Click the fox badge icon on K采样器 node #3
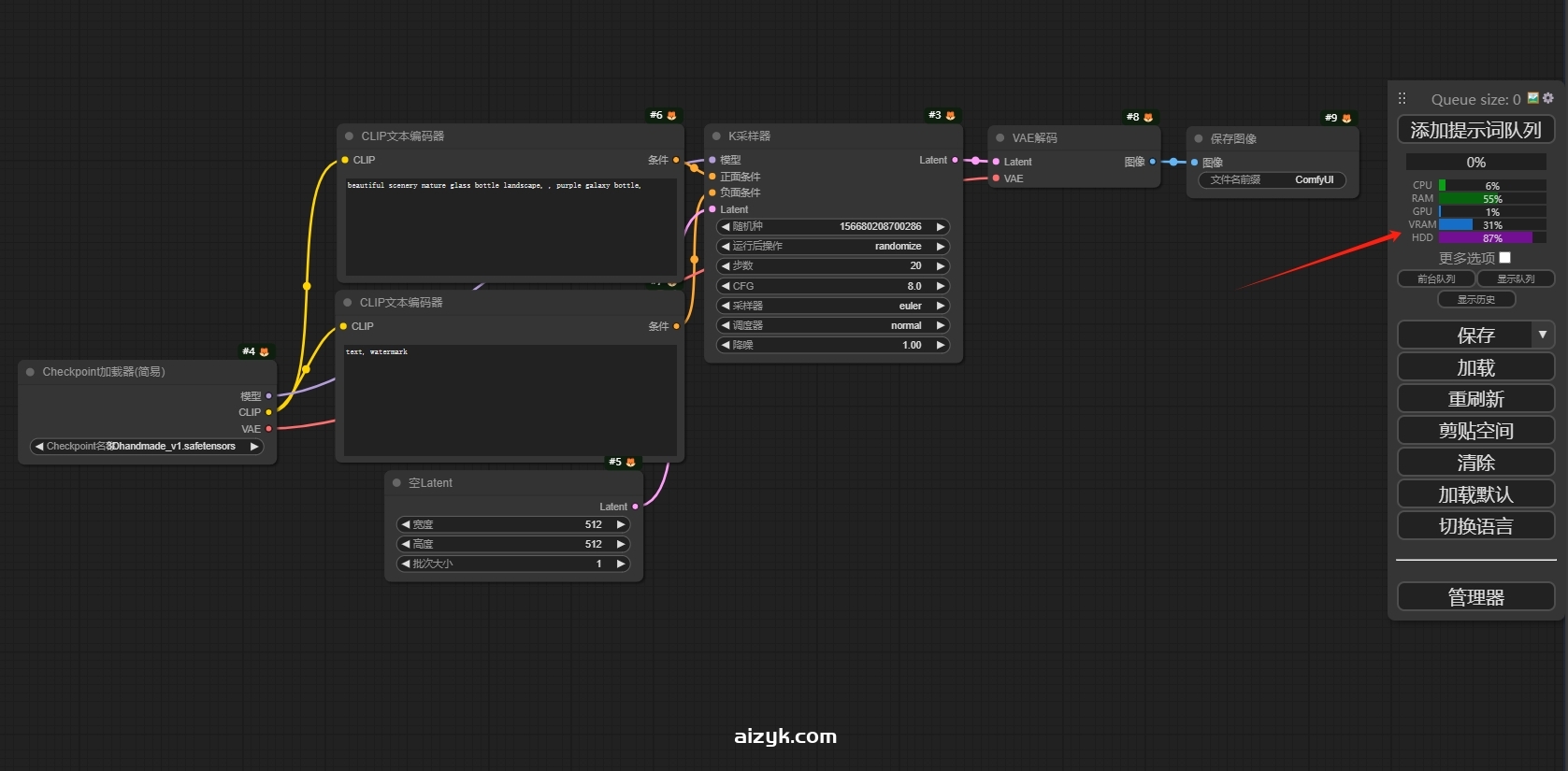This screenshot has height=771, width=1568. pyautogui.click(x=950, y=116)
